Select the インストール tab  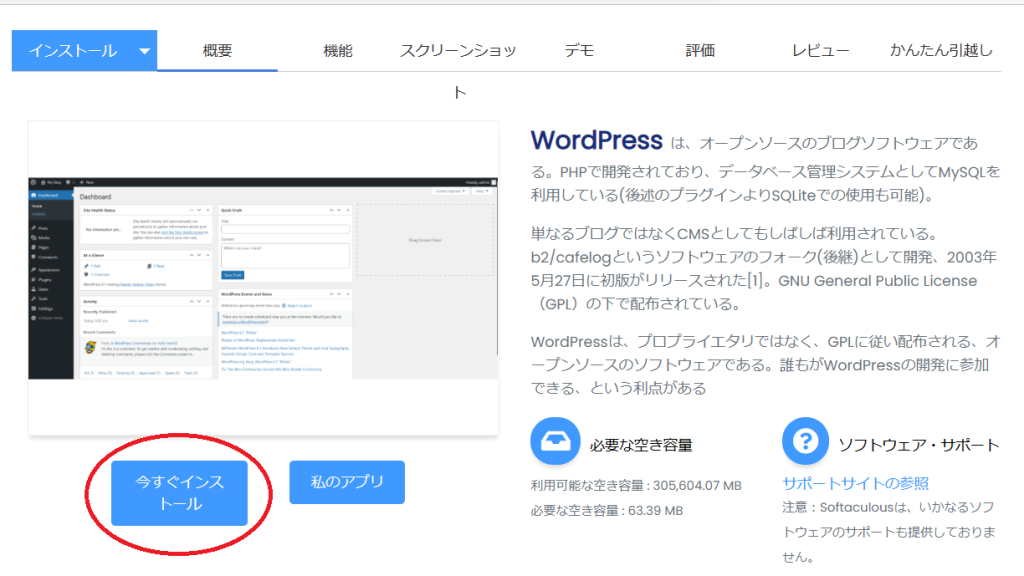tap(73, 51)
